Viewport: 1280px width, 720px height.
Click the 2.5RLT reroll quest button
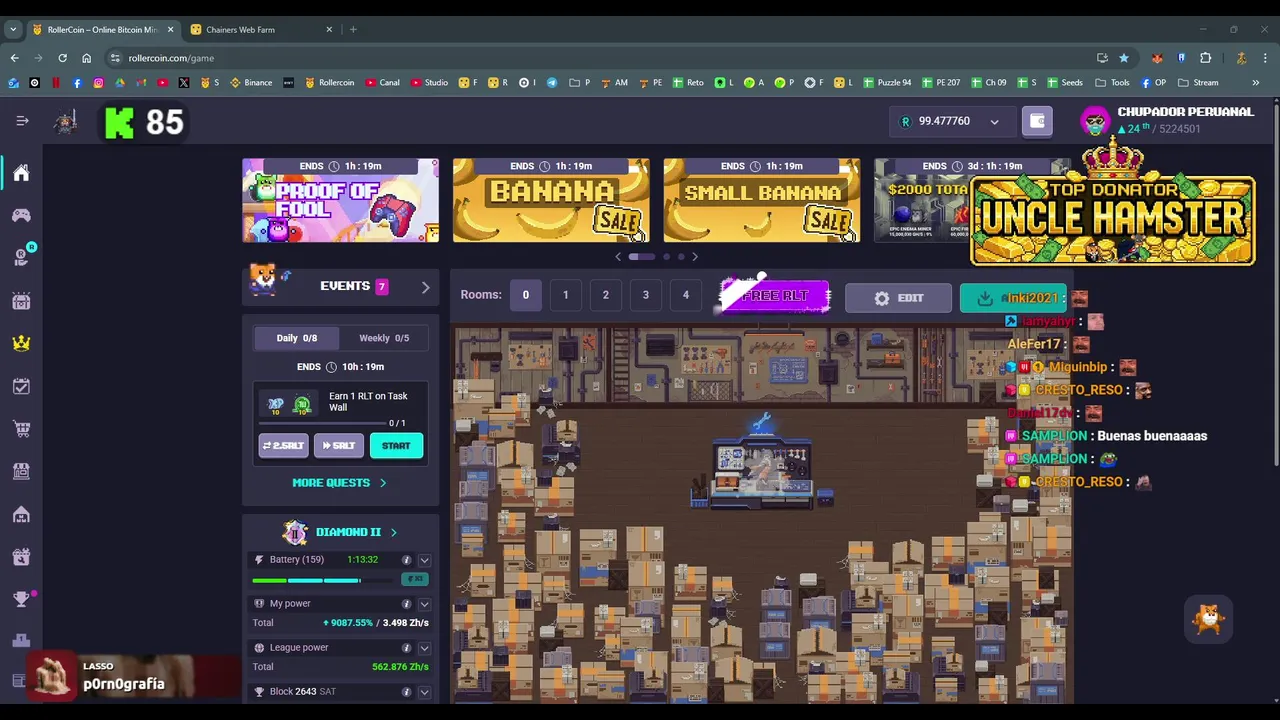(x=284, y=446)
